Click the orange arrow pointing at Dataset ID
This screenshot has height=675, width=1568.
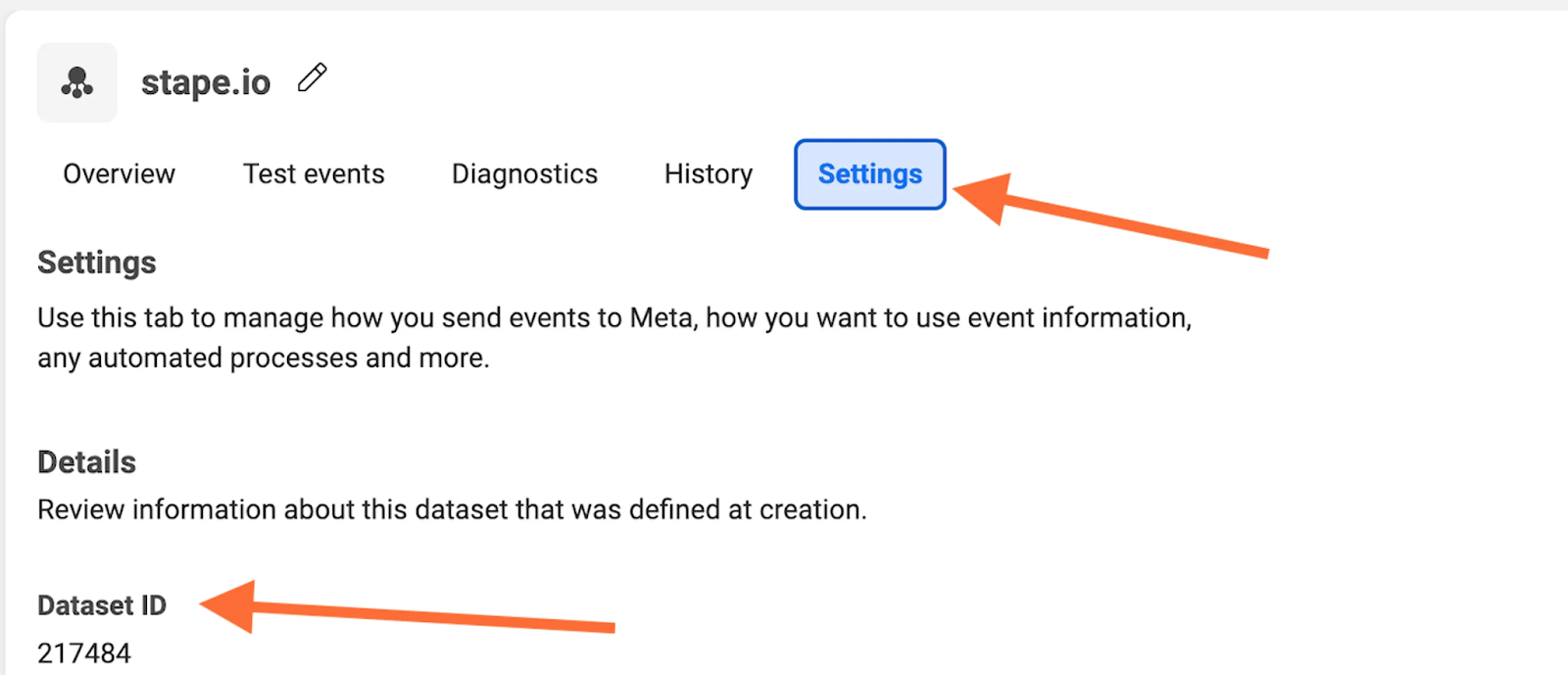pos(412,614)
